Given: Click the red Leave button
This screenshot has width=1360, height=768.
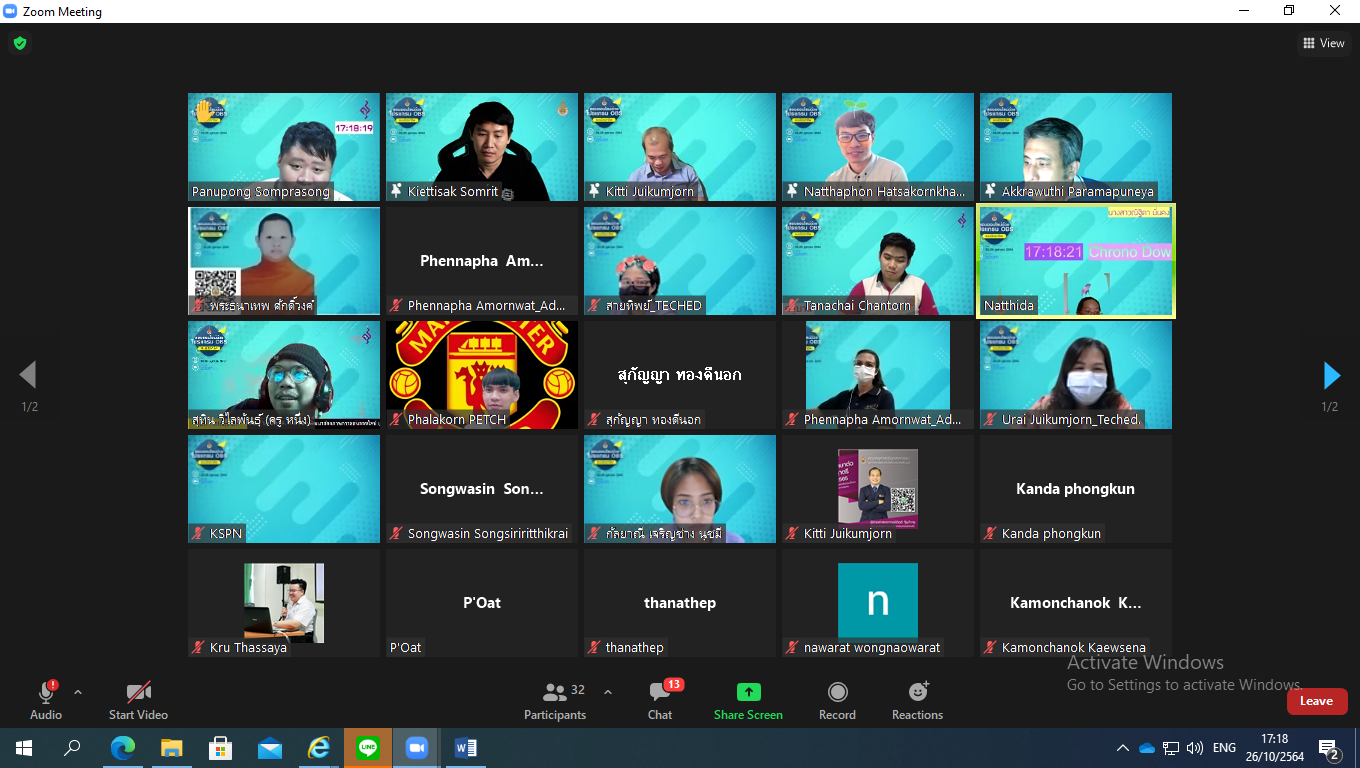Looking at the screenshot, I should [1316, 701].
